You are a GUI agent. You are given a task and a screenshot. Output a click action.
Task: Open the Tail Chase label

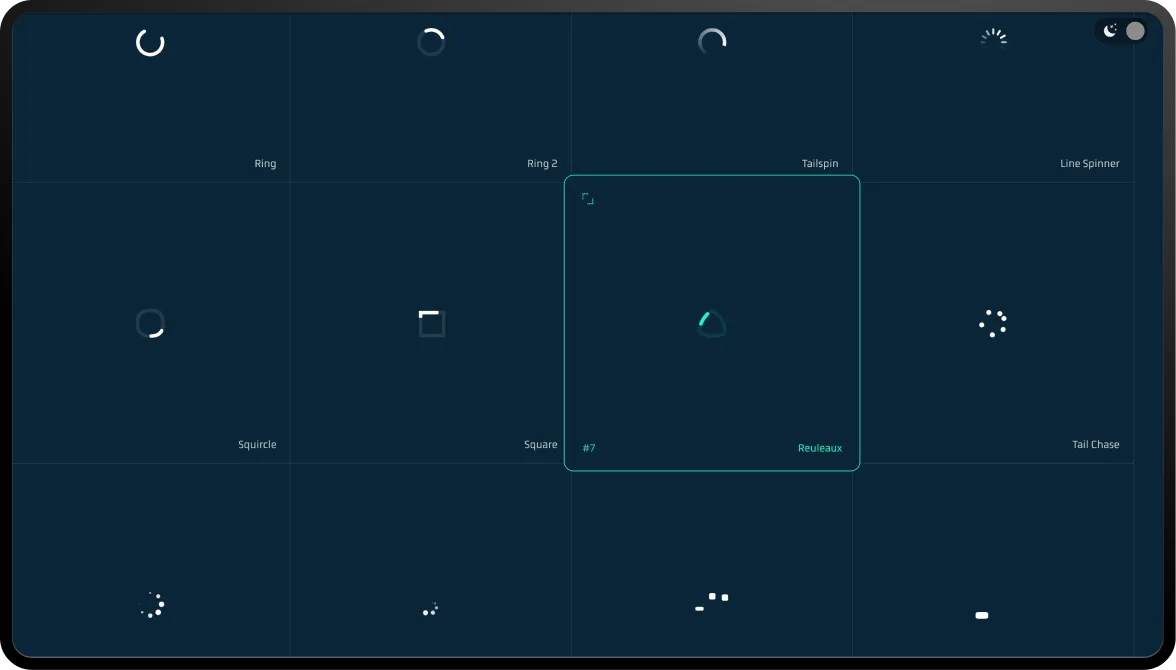click(1096, 444)
